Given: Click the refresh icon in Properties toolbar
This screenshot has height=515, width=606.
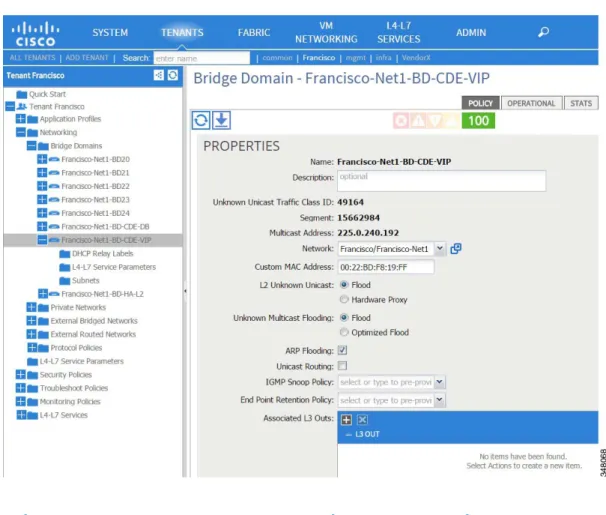Looking at the screenshot, I should pyautogui.click(x=201, y=120).
